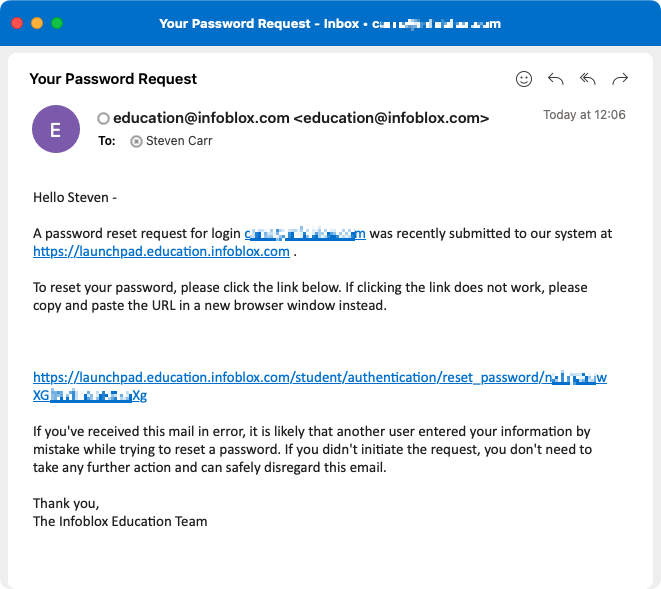Viewport: 661px width, 589px height.
Task: Forward this email using the right arrow
Action: pyautogui.click(x=620, y=79)
